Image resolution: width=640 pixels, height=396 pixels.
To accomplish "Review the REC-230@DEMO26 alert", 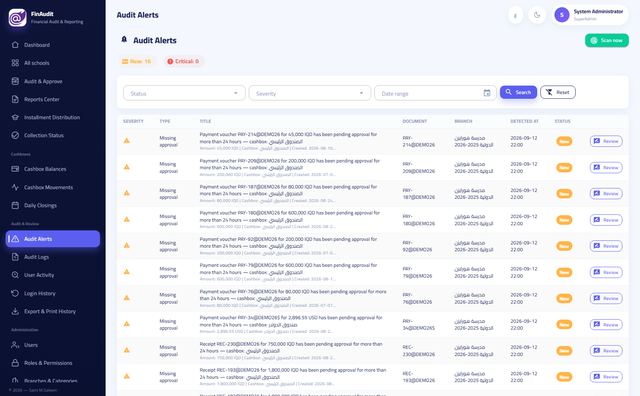I will (606, 351).
